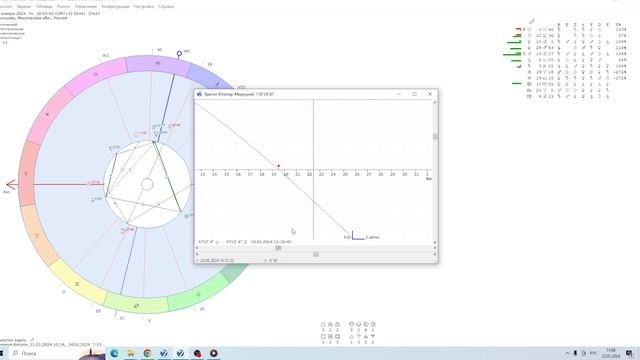
Task: Click the red marker on the aspect graph
Action: [279, 166]
